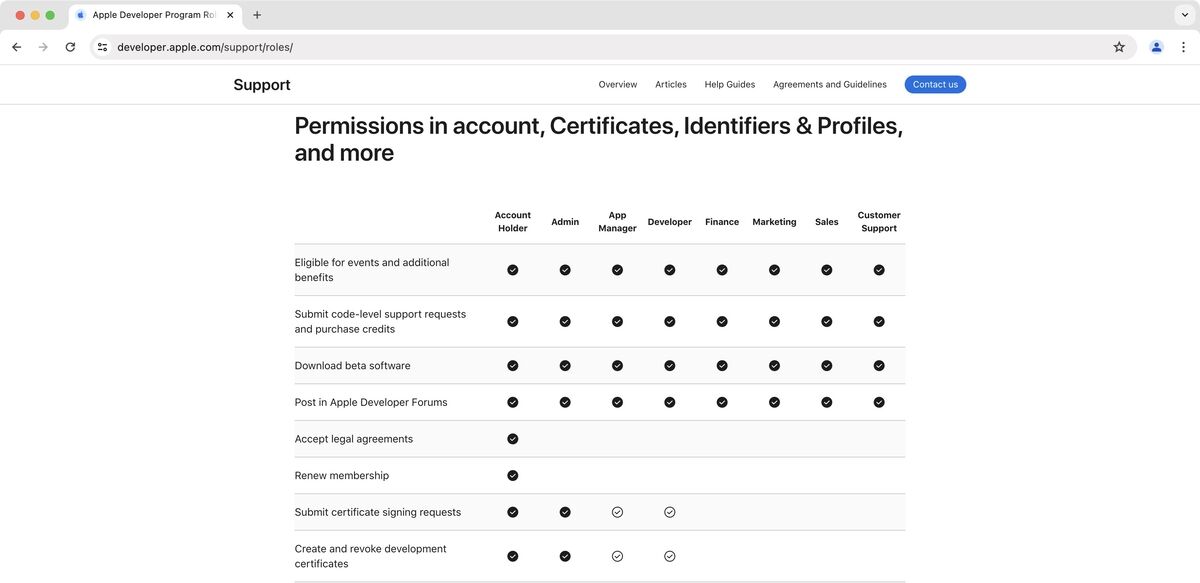Viewport: 1200px width, 583px height.
Task: Click Admin checkmark for certificate signing requests
Action: coord(565,512)
